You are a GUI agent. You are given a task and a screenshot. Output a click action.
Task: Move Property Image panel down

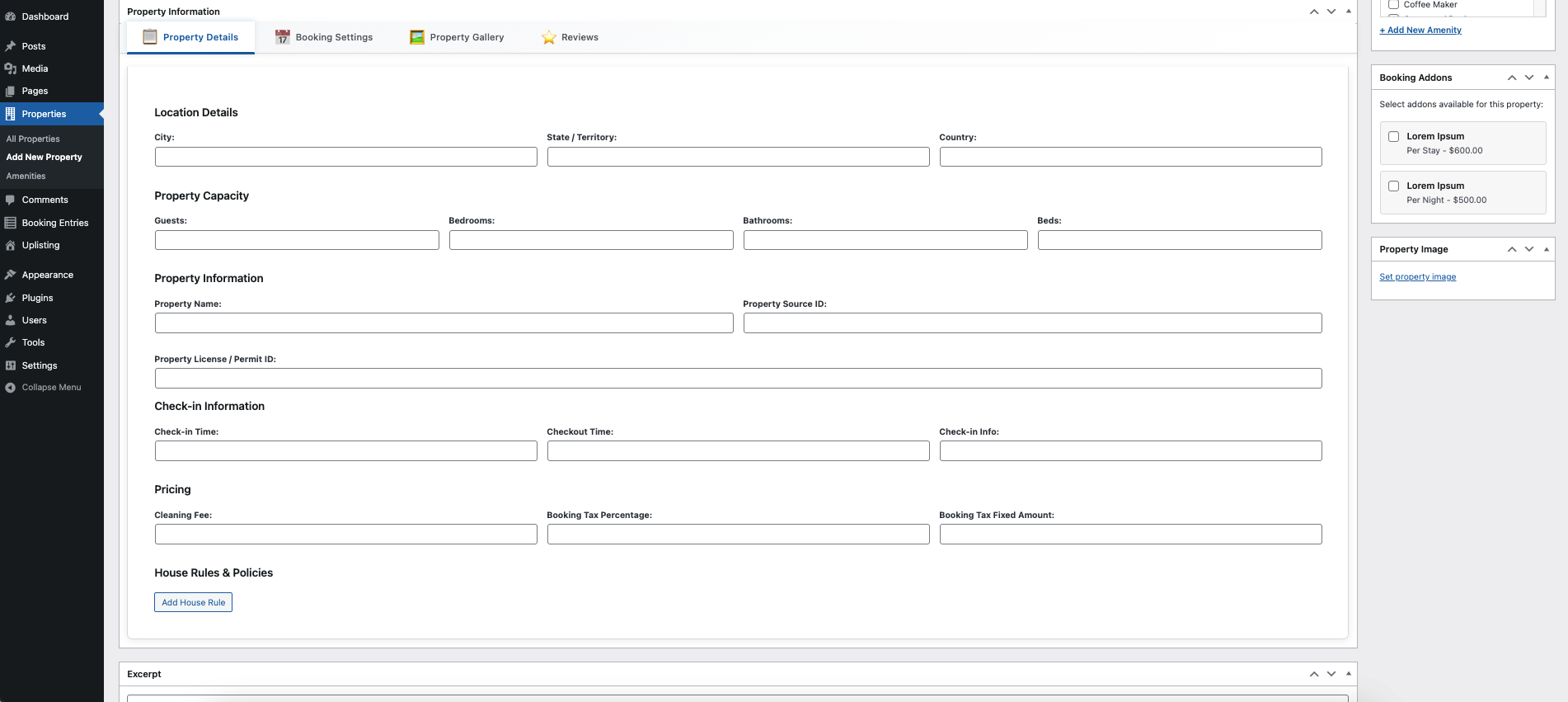[x=1529, y=249]
